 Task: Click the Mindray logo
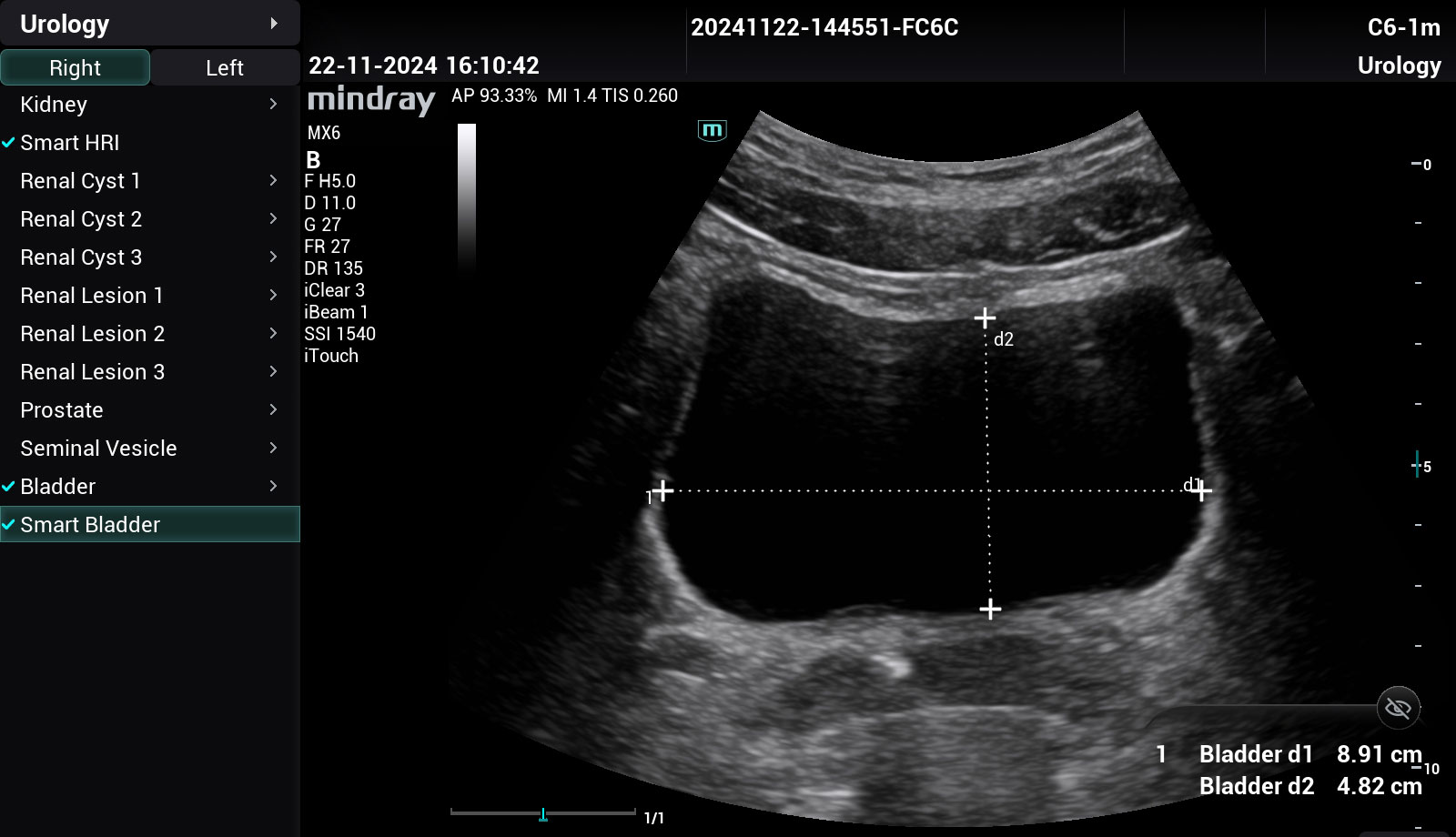click(371, 98)
